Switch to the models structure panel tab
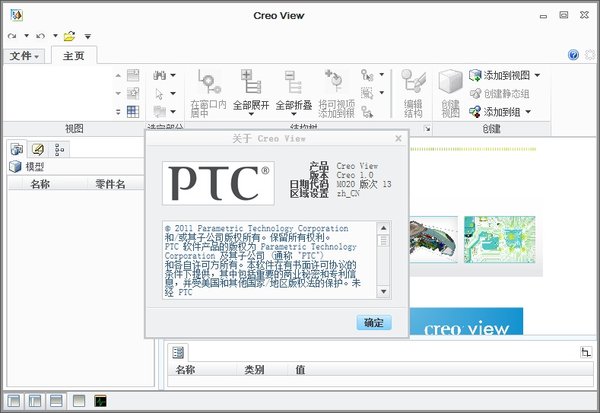Viewport: 600px width, 413px height. tap(16, 149)
